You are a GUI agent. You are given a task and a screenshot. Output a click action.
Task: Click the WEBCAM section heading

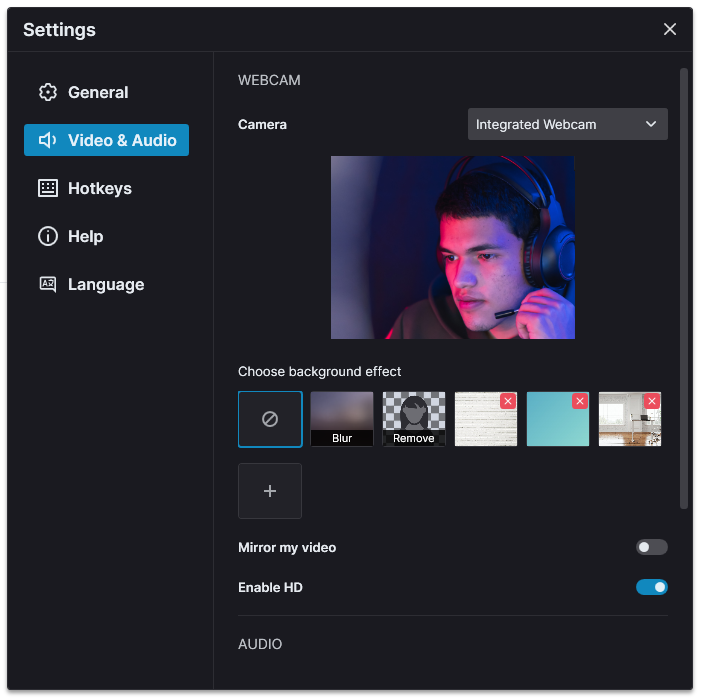[x=269, y=80]
